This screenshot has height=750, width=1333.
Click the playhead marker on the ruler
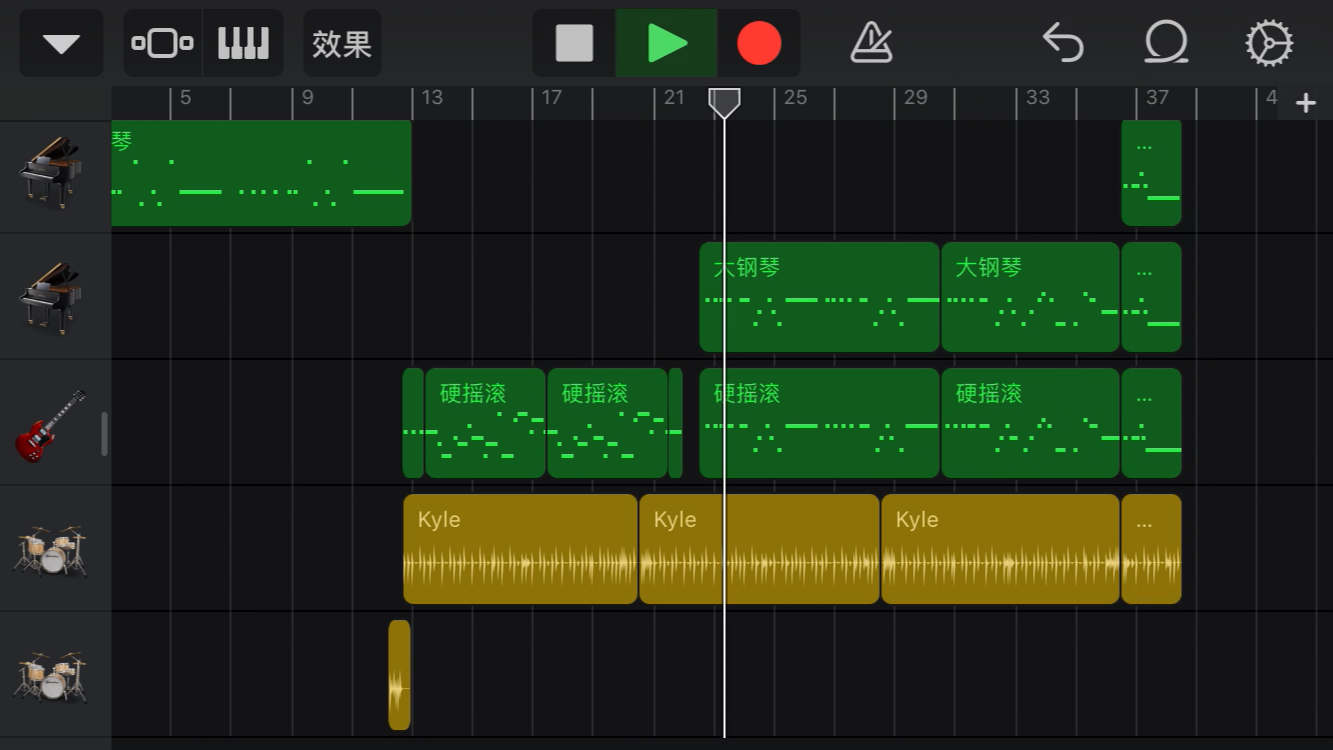pyautogui.click(x=724, y=102)
